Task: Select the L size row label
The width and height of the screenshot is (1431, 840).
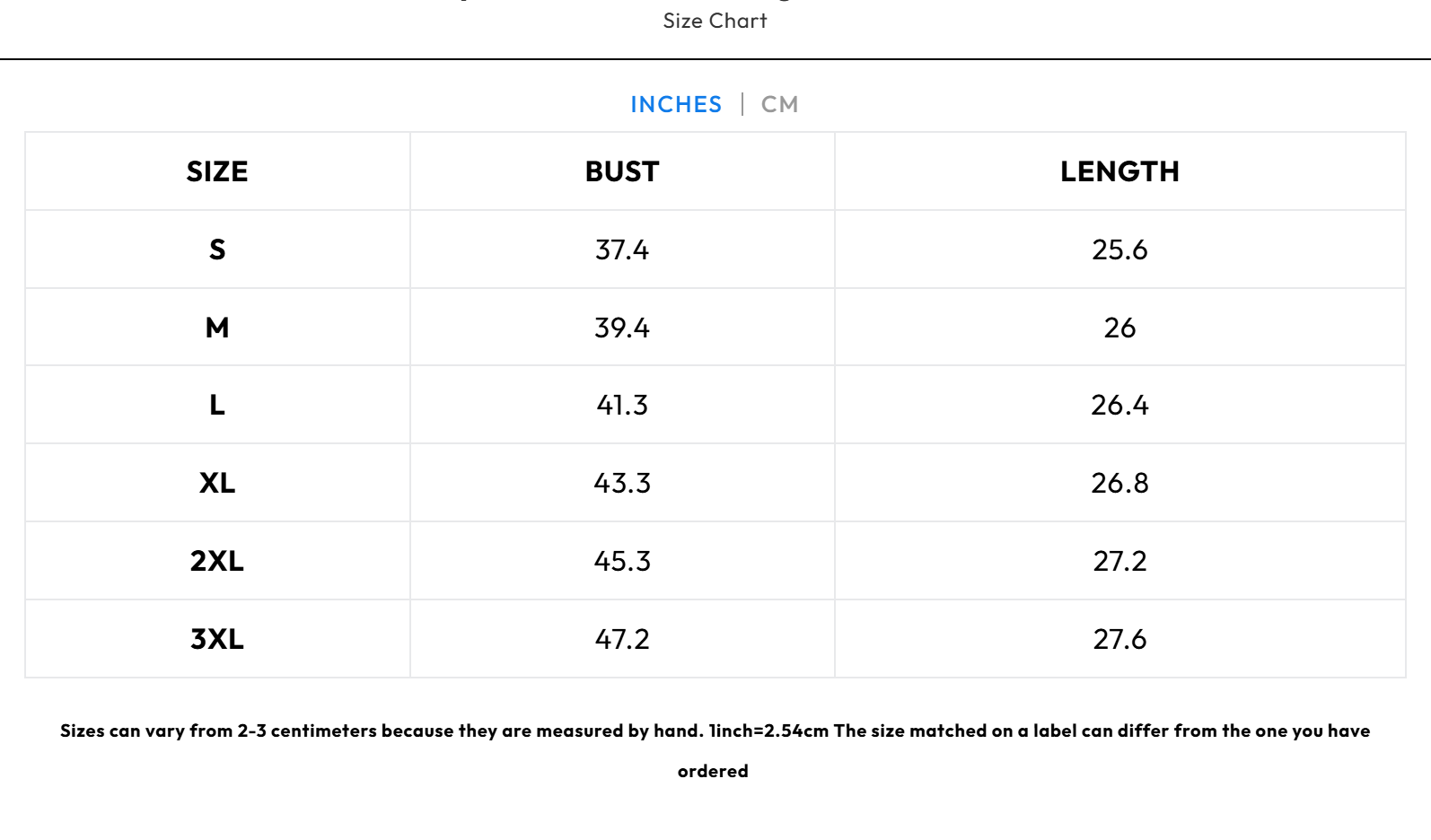Action: tap(217, 406)
